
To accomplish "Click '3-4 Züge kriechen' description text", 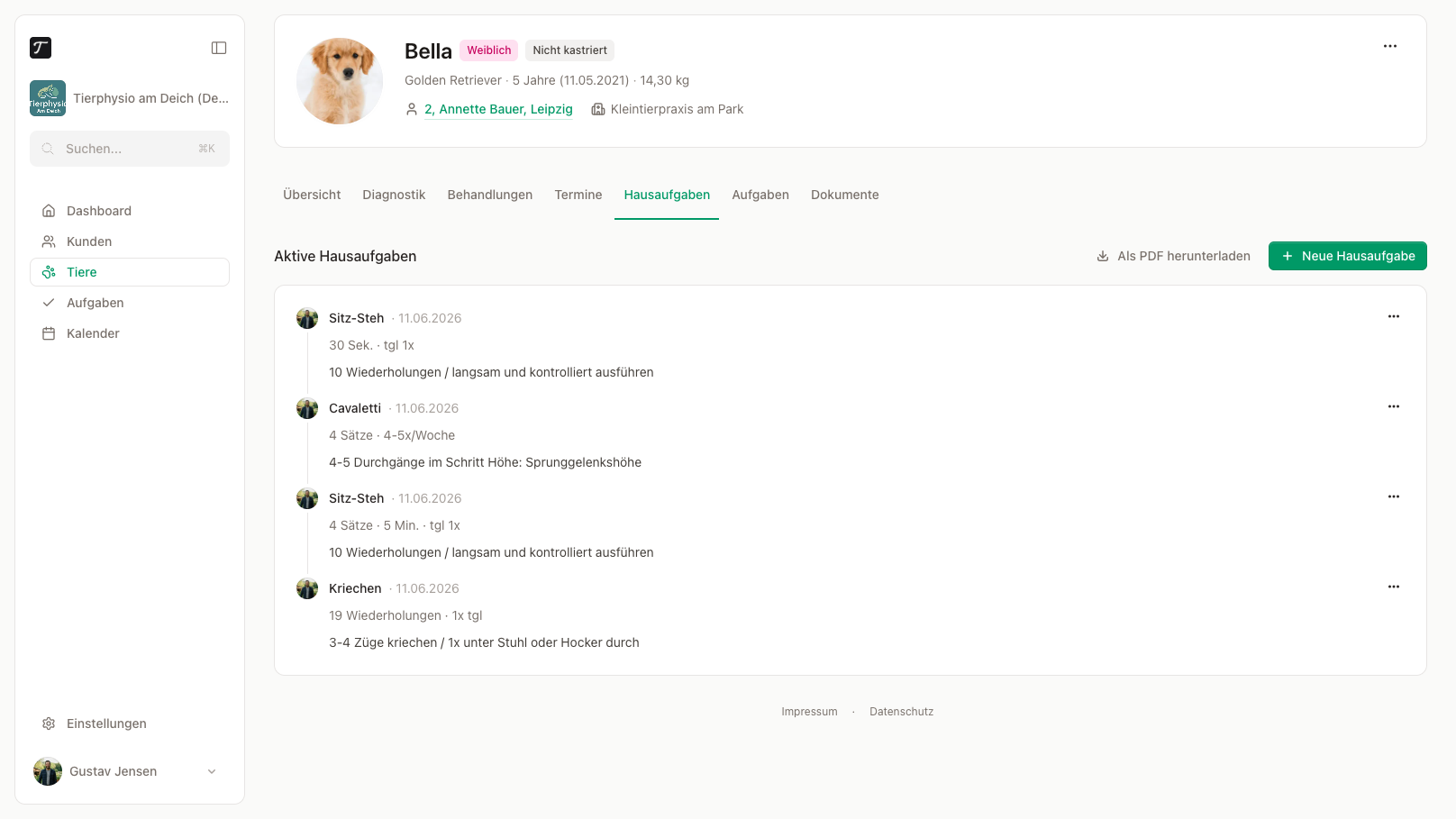I will click(x=484, y=642).
